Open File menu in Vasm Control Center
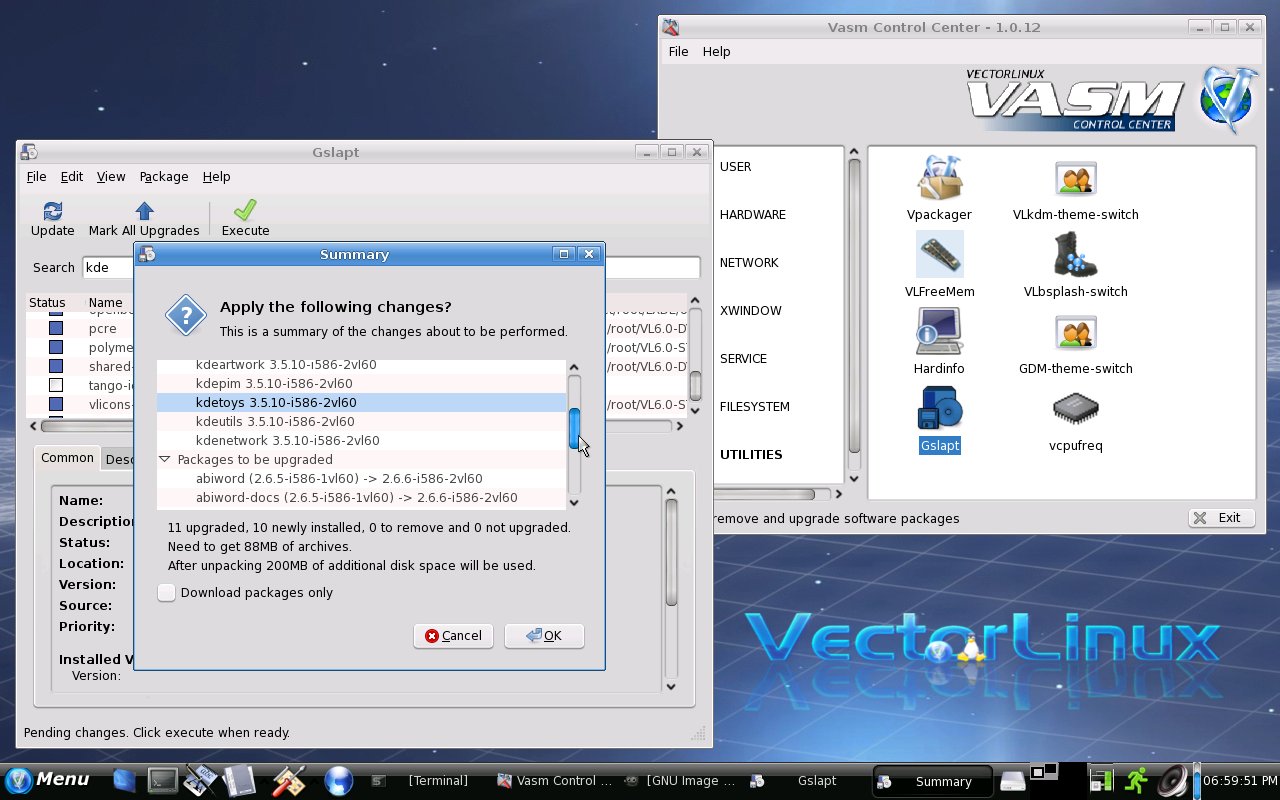The image size is (1280, 800). tap(678, 51)
